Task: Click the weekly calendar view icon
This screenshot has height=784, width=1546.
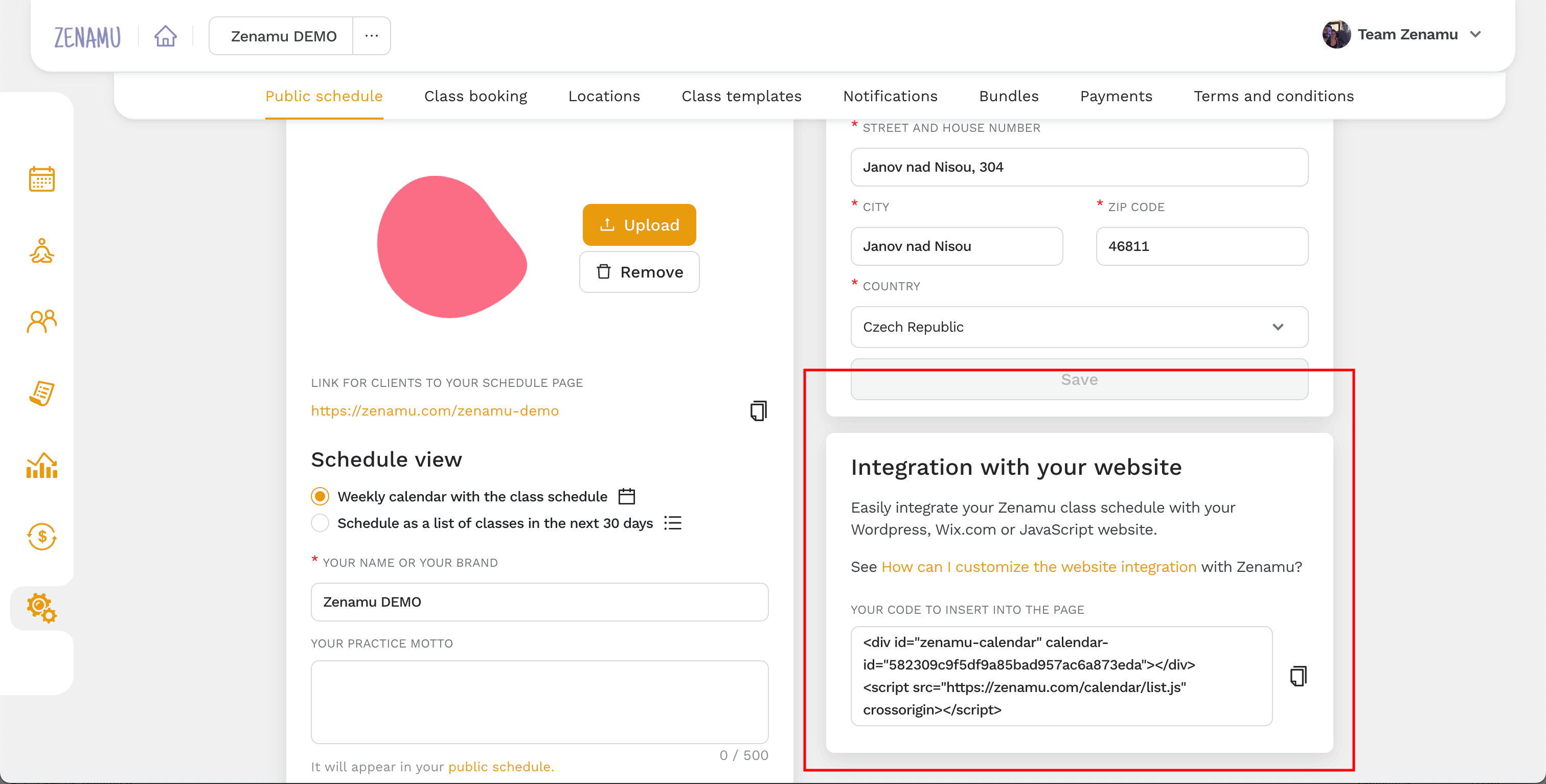Action: pos(627,496)
